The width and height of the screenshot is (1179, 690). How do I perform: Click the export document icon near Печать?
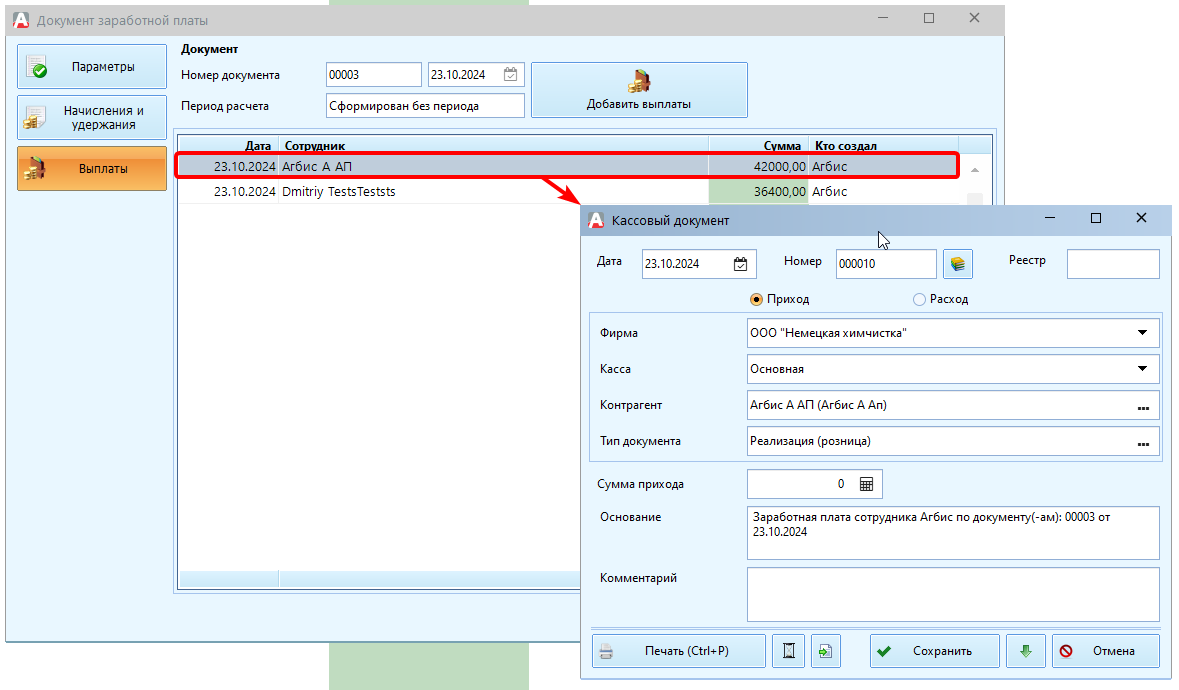click(826, 651)
